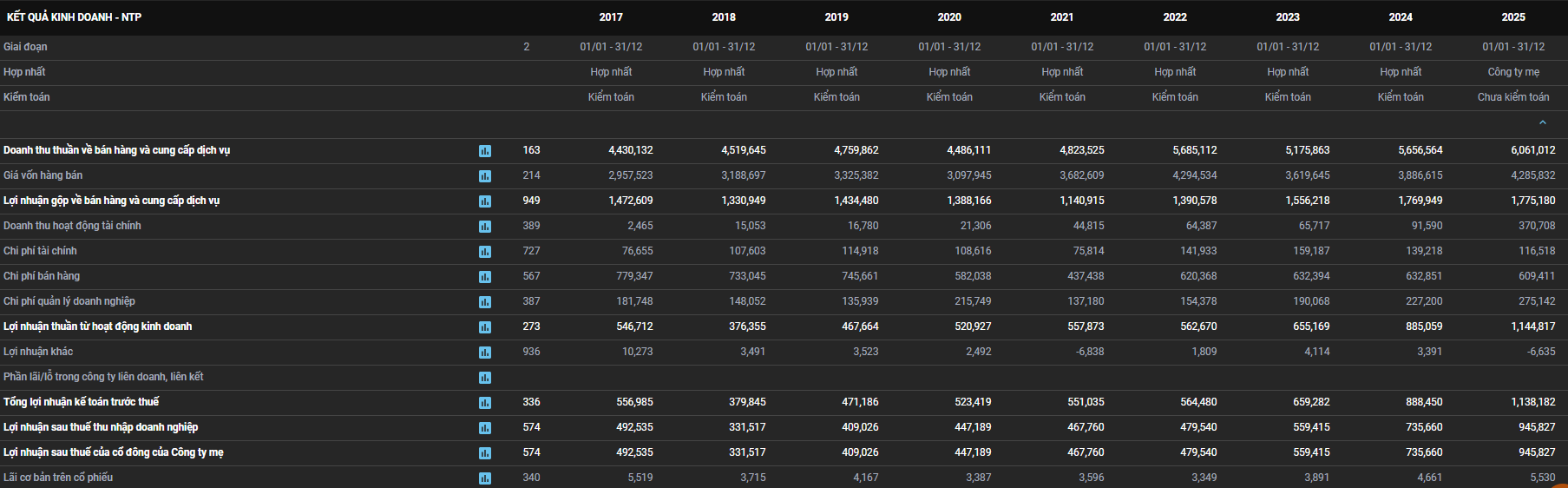Show chart for Lợi nhuận khác row
The height and width of the screenshot is (488, 1568).
485,353
